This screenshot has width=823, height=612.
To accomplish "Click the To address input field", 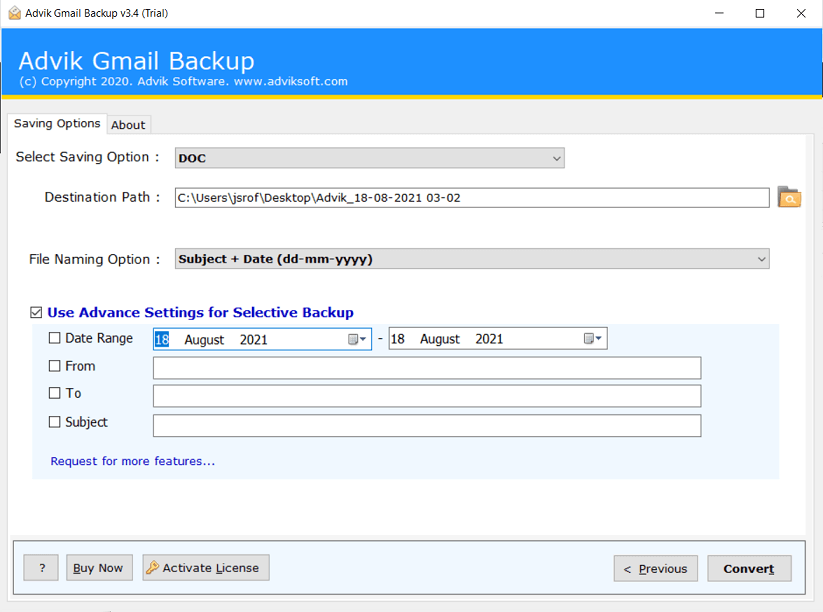I will click(x=427, y=396).
